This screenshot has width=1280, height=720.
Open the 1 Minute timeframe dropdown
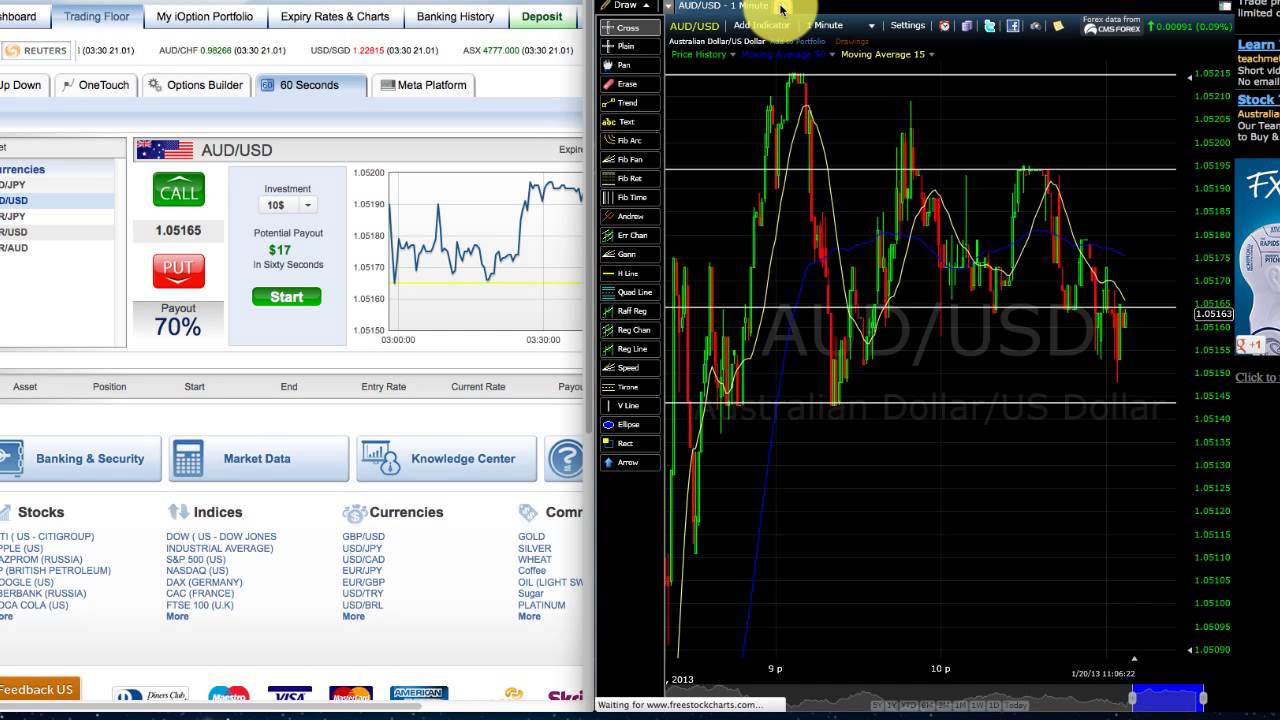point(840,25)
